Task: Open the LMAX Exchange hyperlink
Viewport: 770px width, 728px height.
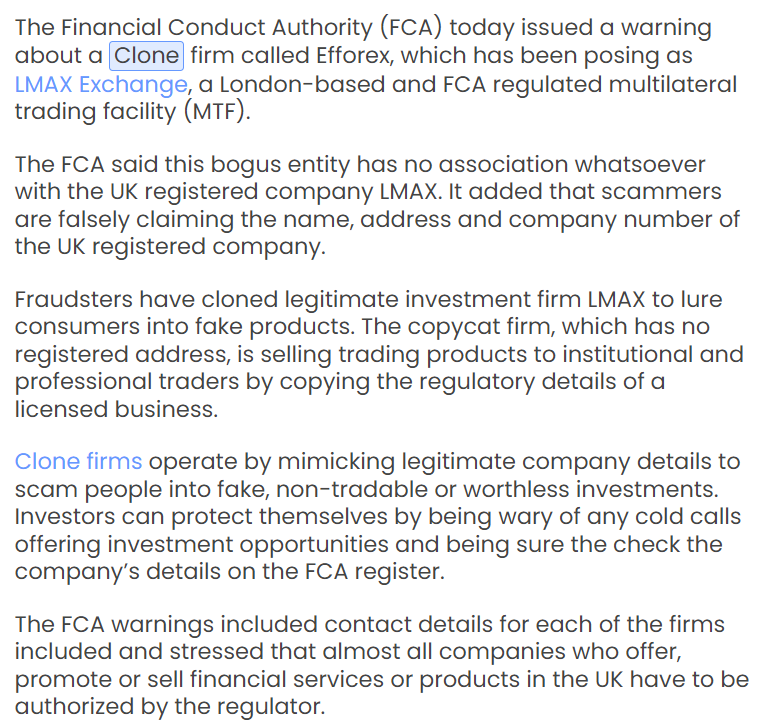Action: click(x=101, y=84)
